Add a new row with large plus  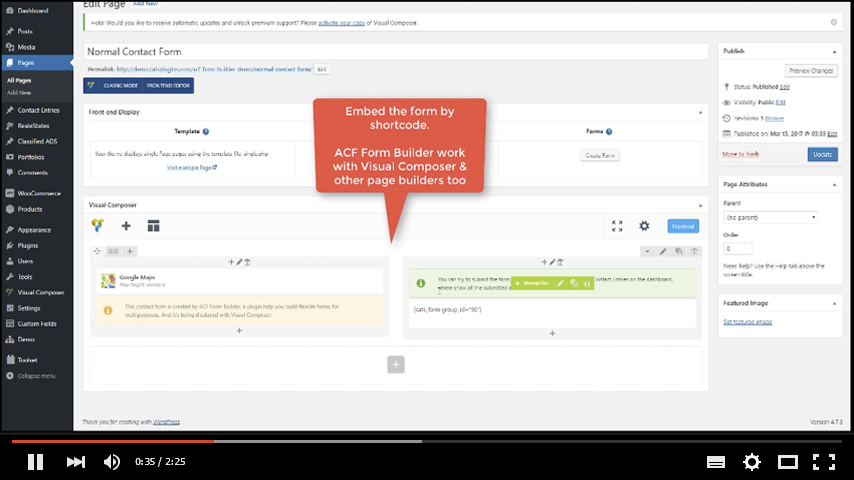coord(396,364)
